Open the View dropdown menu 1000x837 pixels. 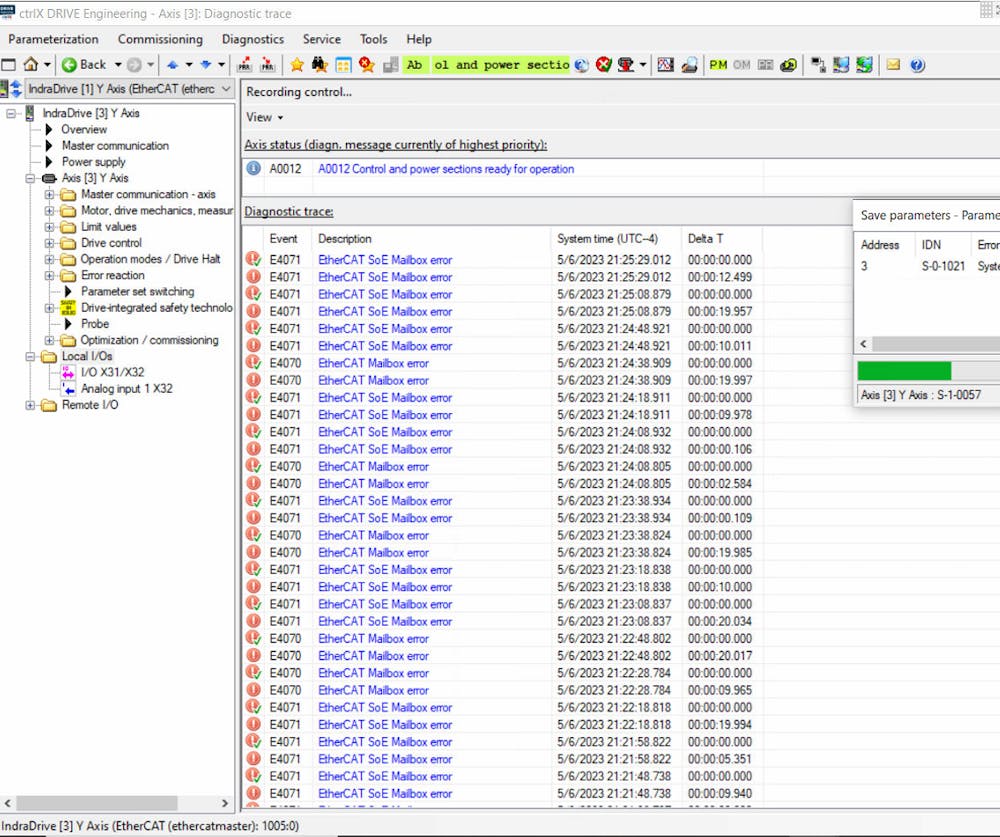(x=264, y=117)
